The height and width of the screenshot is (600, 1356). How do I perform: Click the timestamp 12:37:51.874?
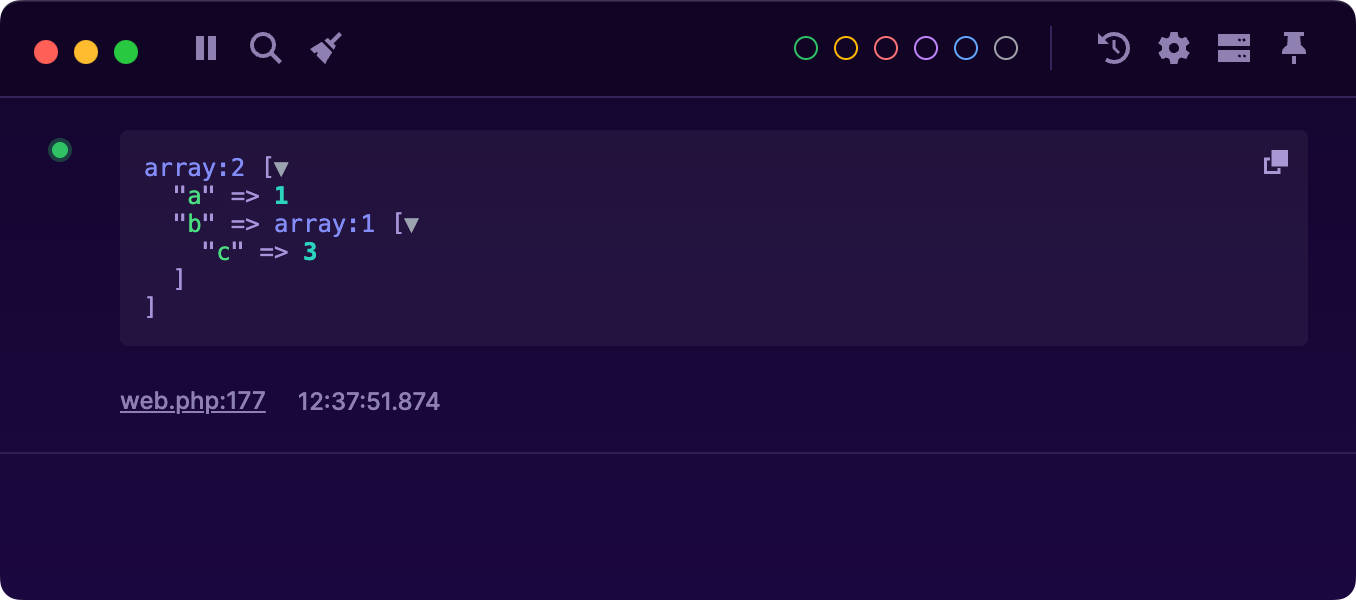[369, 400]
